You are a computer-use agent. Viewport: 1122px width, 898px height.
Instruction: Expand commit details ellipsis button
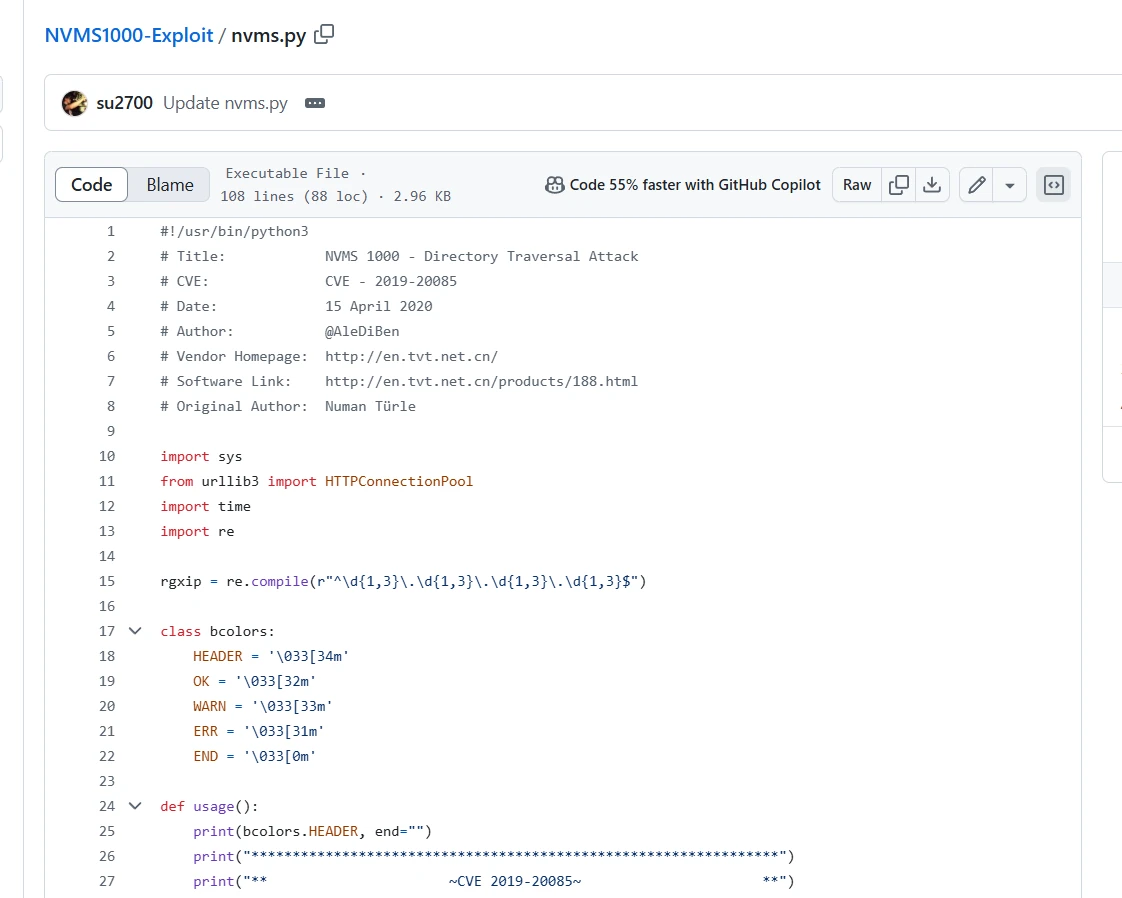(315, 103)
